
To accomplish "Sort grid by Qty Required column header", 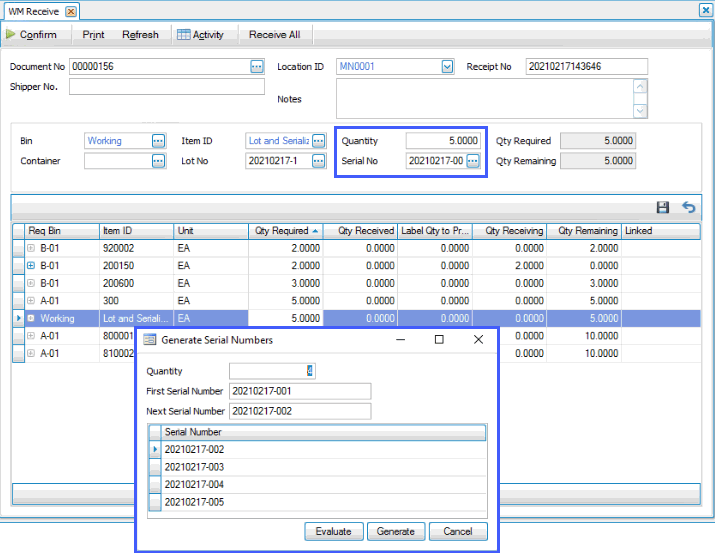I will pos(284,230).
